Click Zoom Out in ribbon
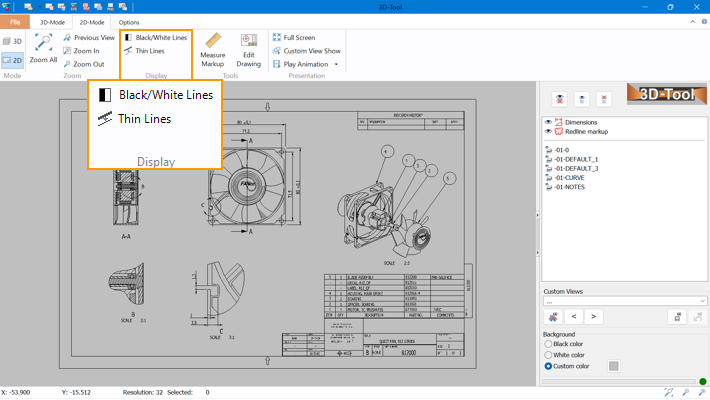Screen dimensions: 710x400 (x=88, y=63)
